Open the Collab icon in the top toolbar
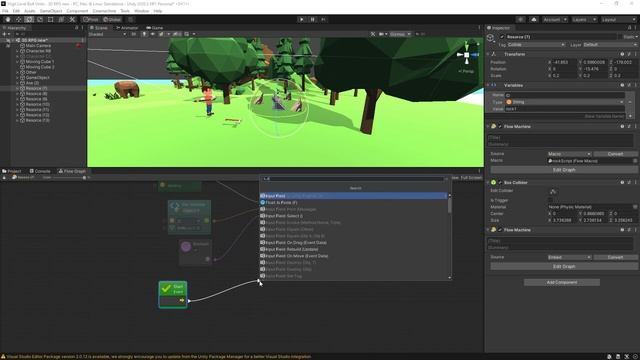Image resolution: width=640 pixels, height=360 pixels. (x=520, y=20)
